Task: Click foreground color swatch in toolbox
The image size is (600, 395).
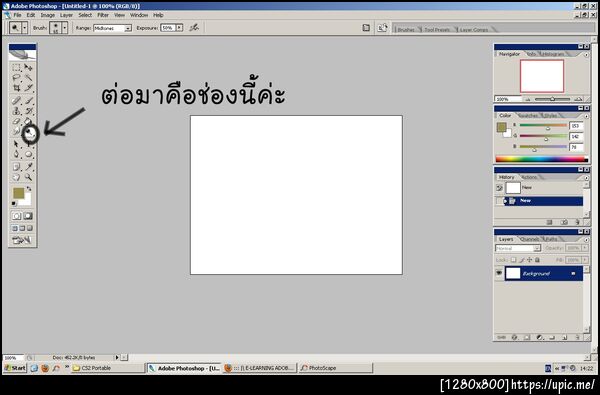Action: point(18,193)
